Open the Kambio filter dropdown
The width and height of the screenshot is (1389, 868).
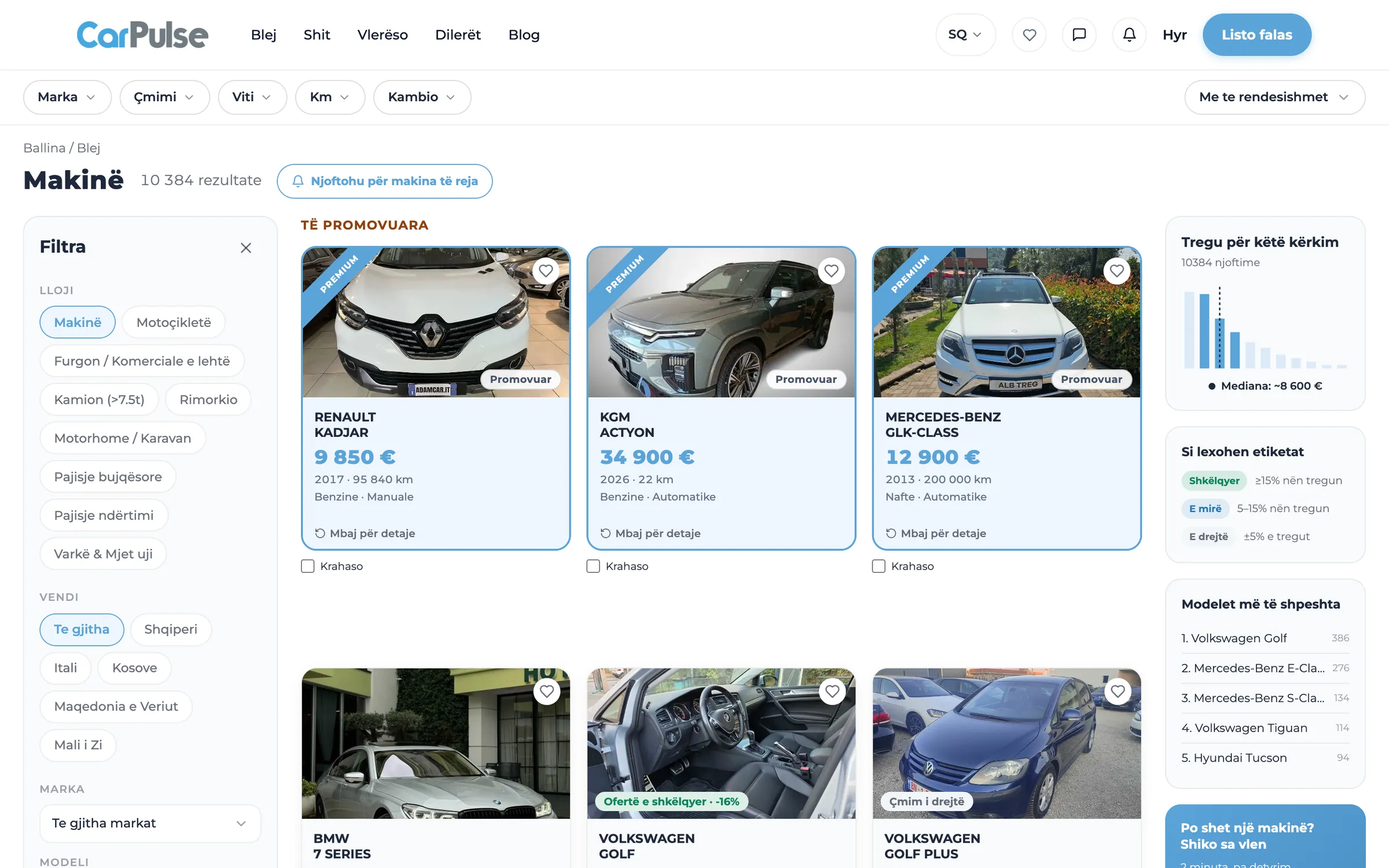422,97
